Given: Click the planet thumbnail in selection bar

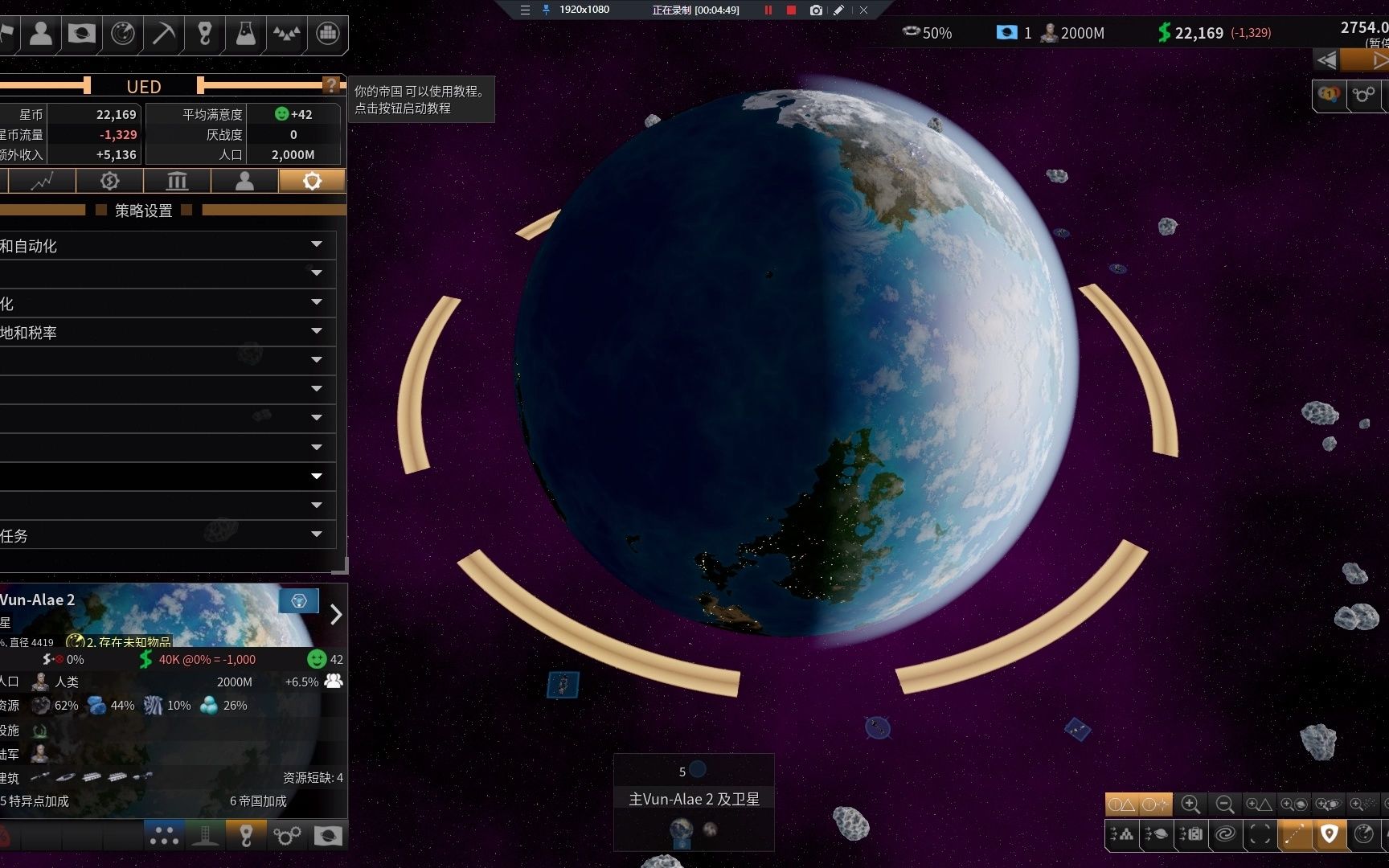Looking at the screenshot, I should pos(682,831).
